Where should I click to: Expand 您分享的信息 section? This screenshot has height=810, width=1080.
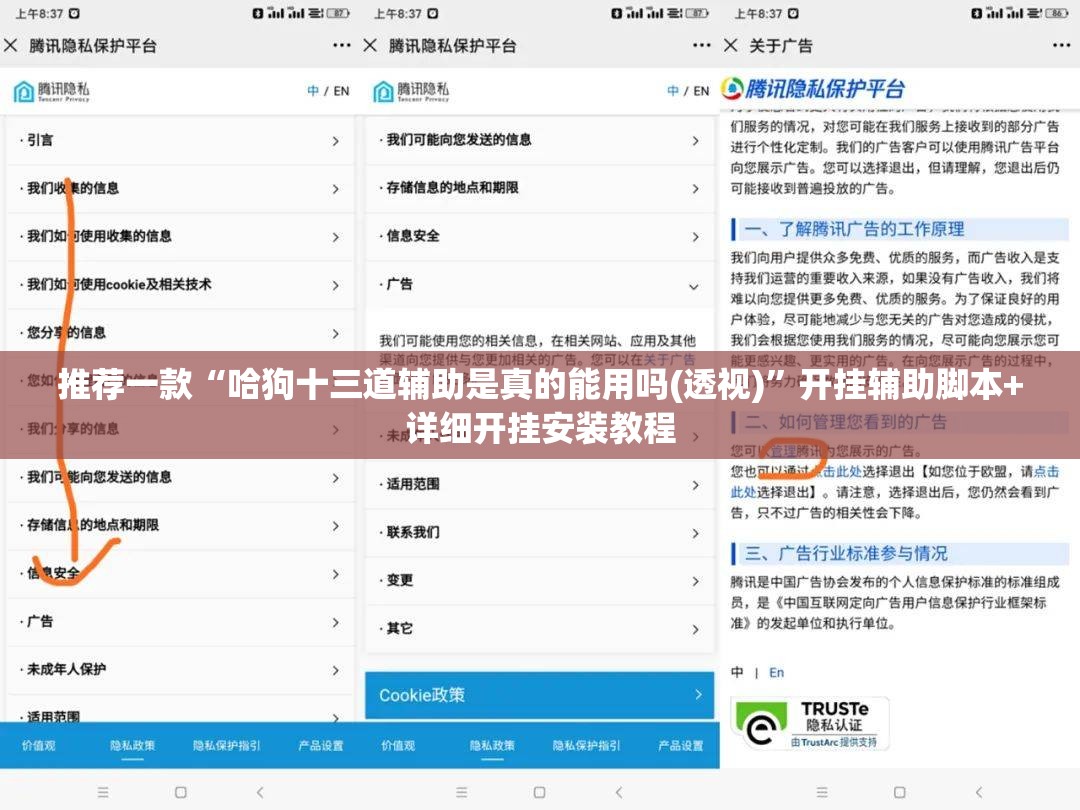[179, 333]
